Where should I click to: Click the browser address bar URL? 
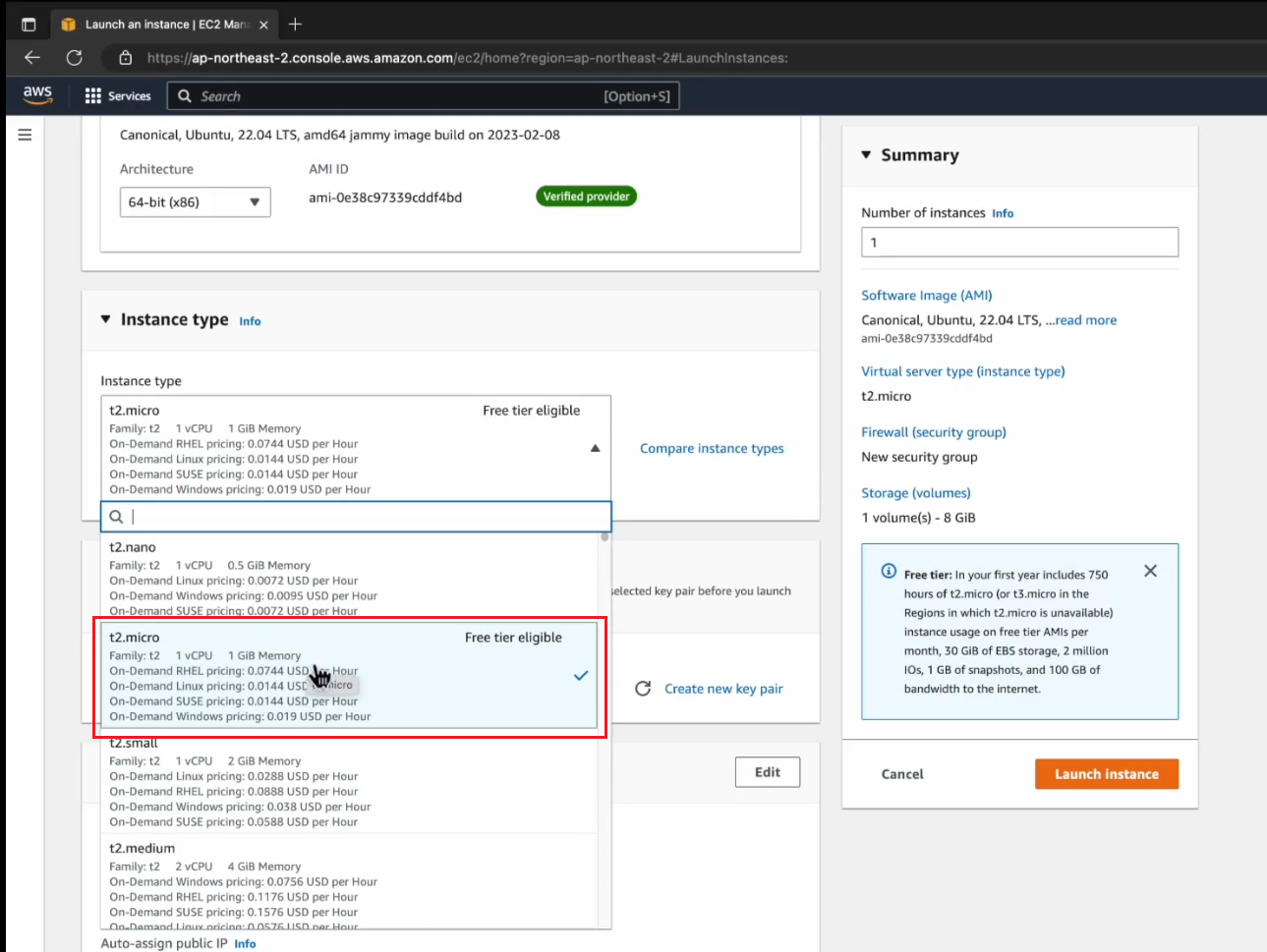[467, 58]
